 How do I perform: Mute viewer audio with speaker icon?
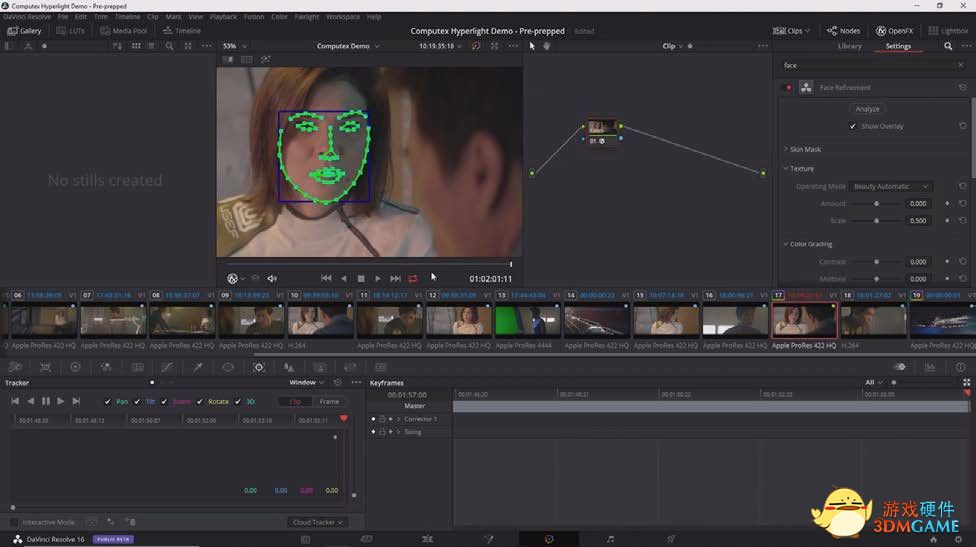[x=272, y=278]
